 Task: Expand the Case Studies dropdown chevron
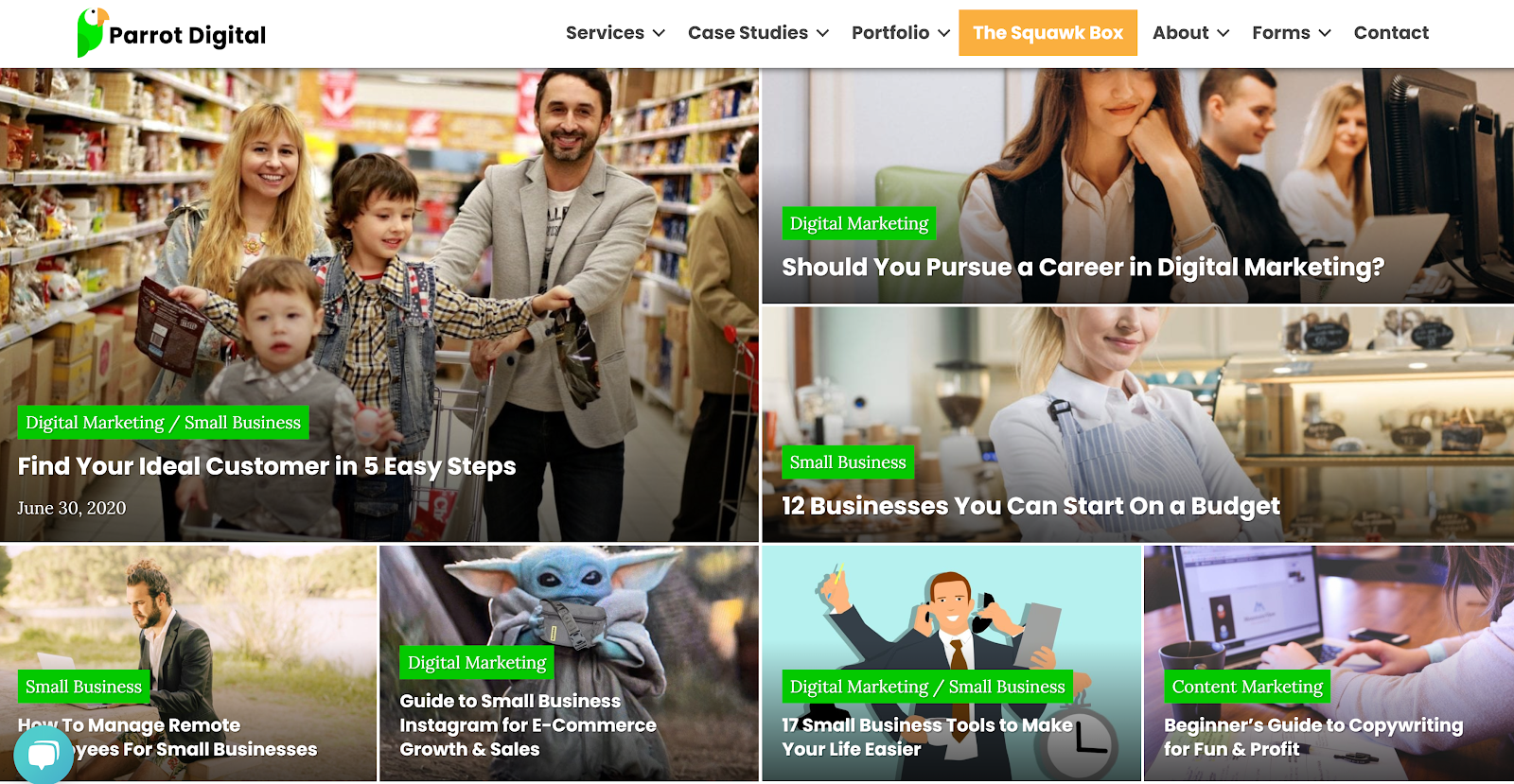[x=822, y=33]
